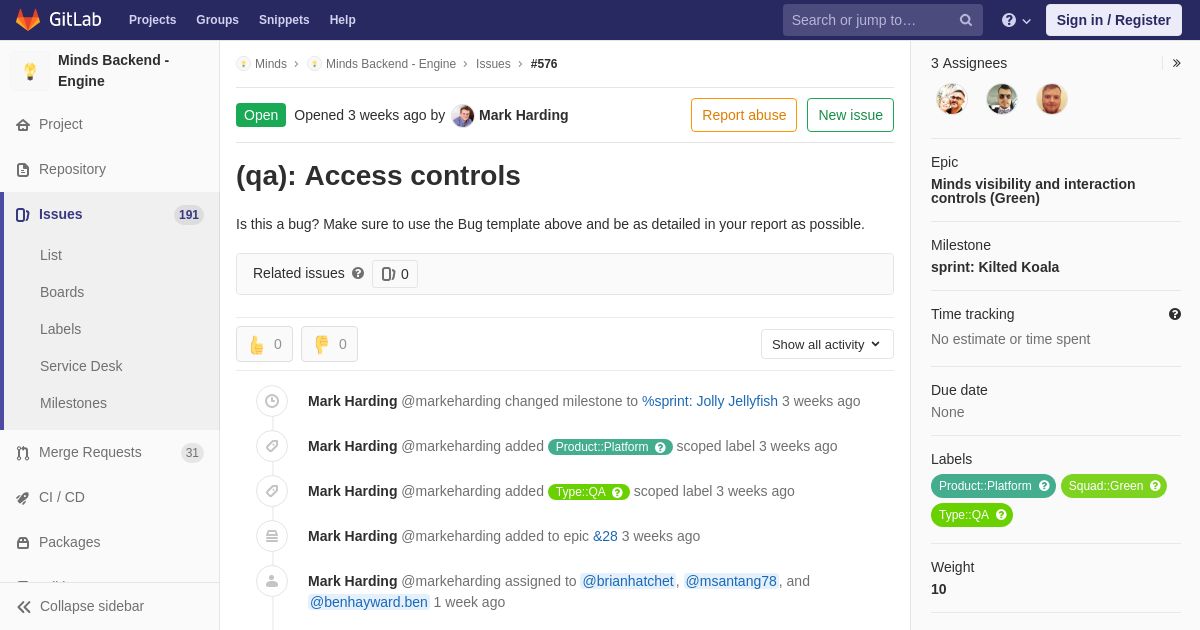This screenshot has width=1200, height=630.
Task: Click the search magnifier icon
Action: coord(965,20)
